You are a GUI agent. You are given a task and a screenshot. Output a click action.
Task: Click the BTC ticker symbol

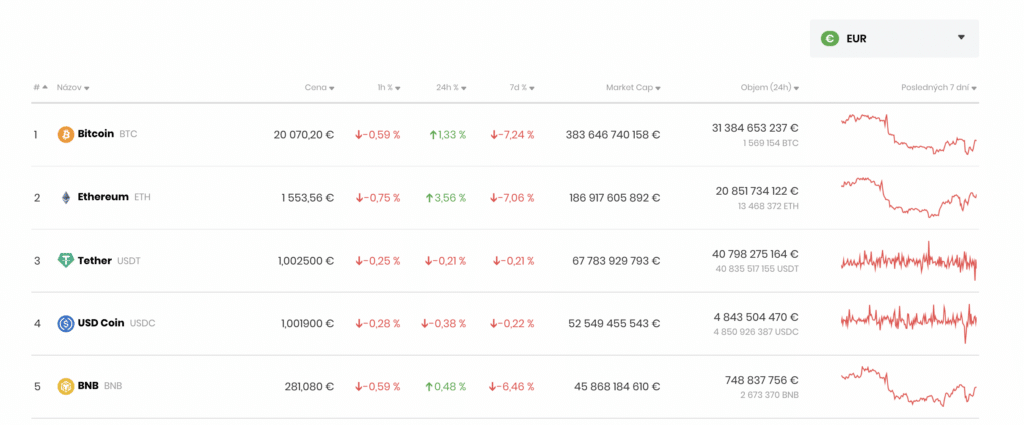tap(129, 134)
